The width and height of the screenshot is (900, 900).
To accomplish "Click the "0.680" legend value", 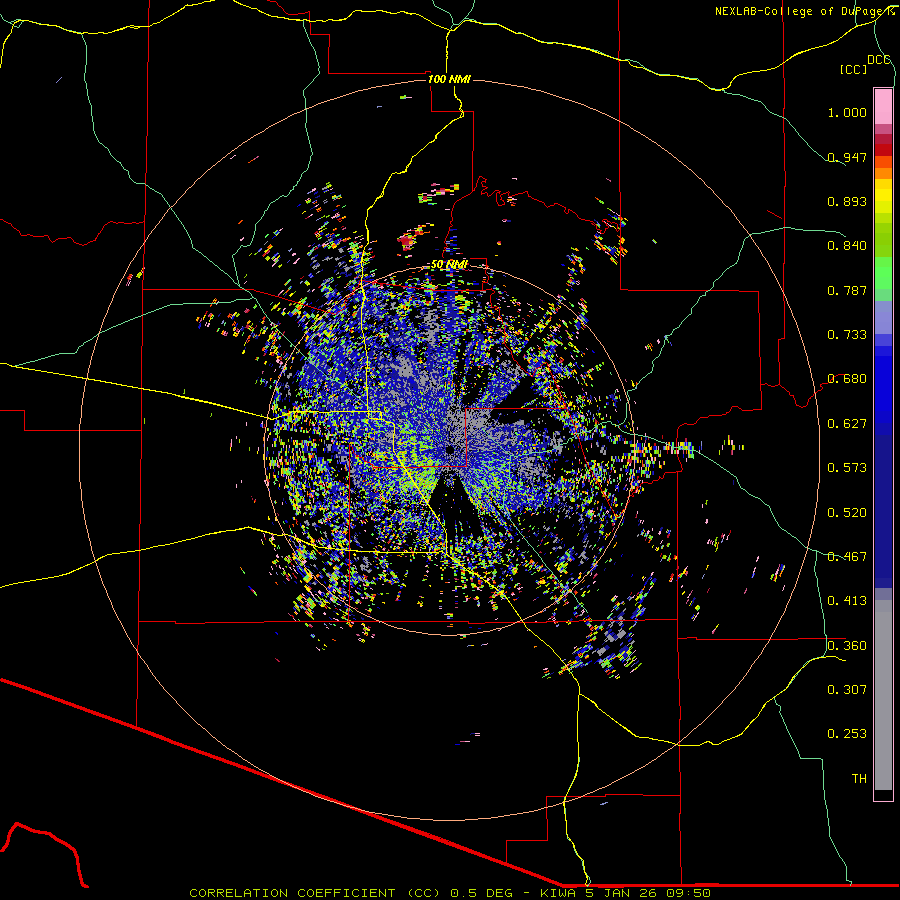I will point(847,379).
